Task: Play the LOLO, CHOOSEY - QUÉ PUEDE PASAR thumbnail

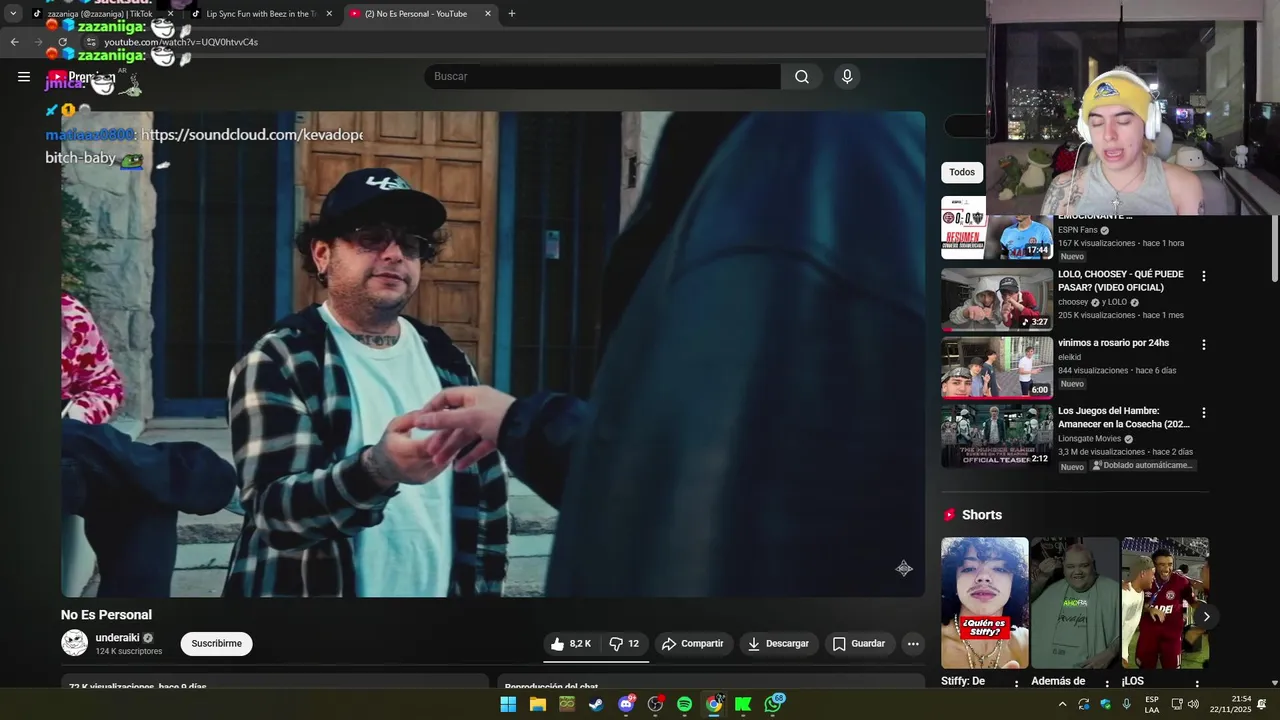Action: tap(997, 299)
